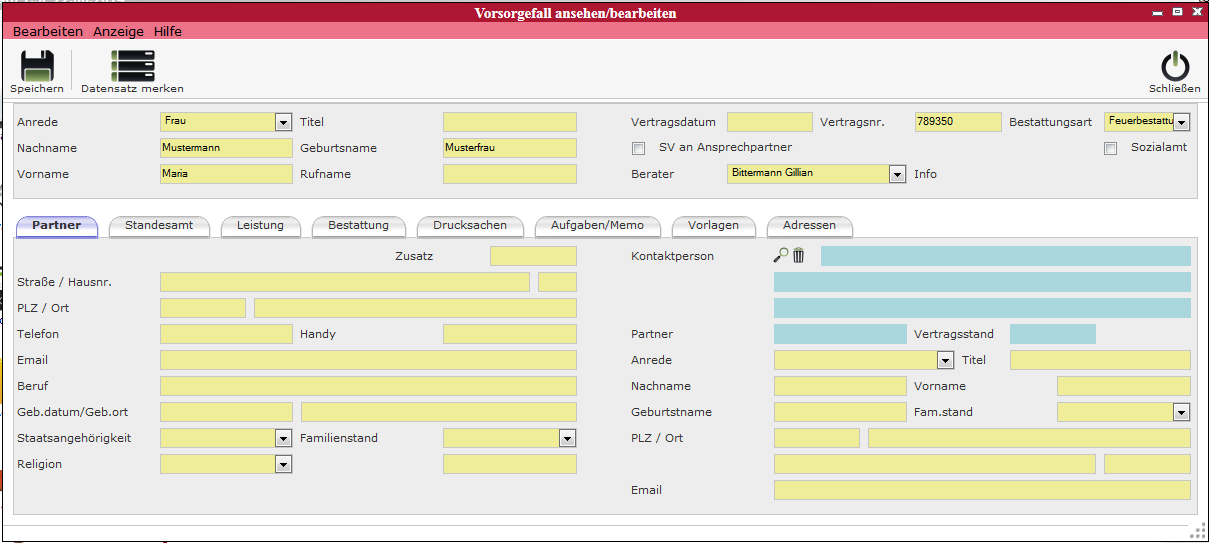
Task: Expand the Staatsangehörigkeit dropdown
Action: click(x=283, y=438)
